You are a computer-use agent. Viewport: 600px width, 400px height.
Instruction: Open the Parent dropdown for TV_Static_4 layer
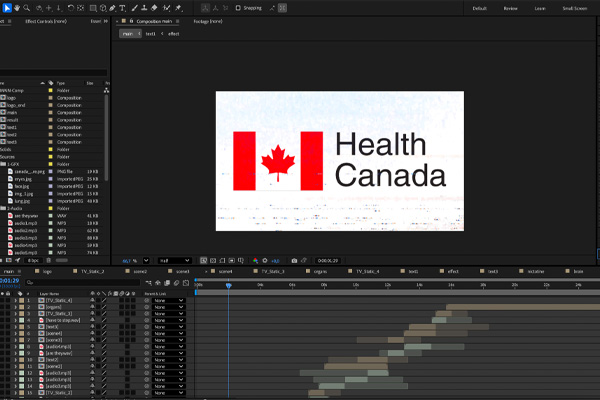168,300
